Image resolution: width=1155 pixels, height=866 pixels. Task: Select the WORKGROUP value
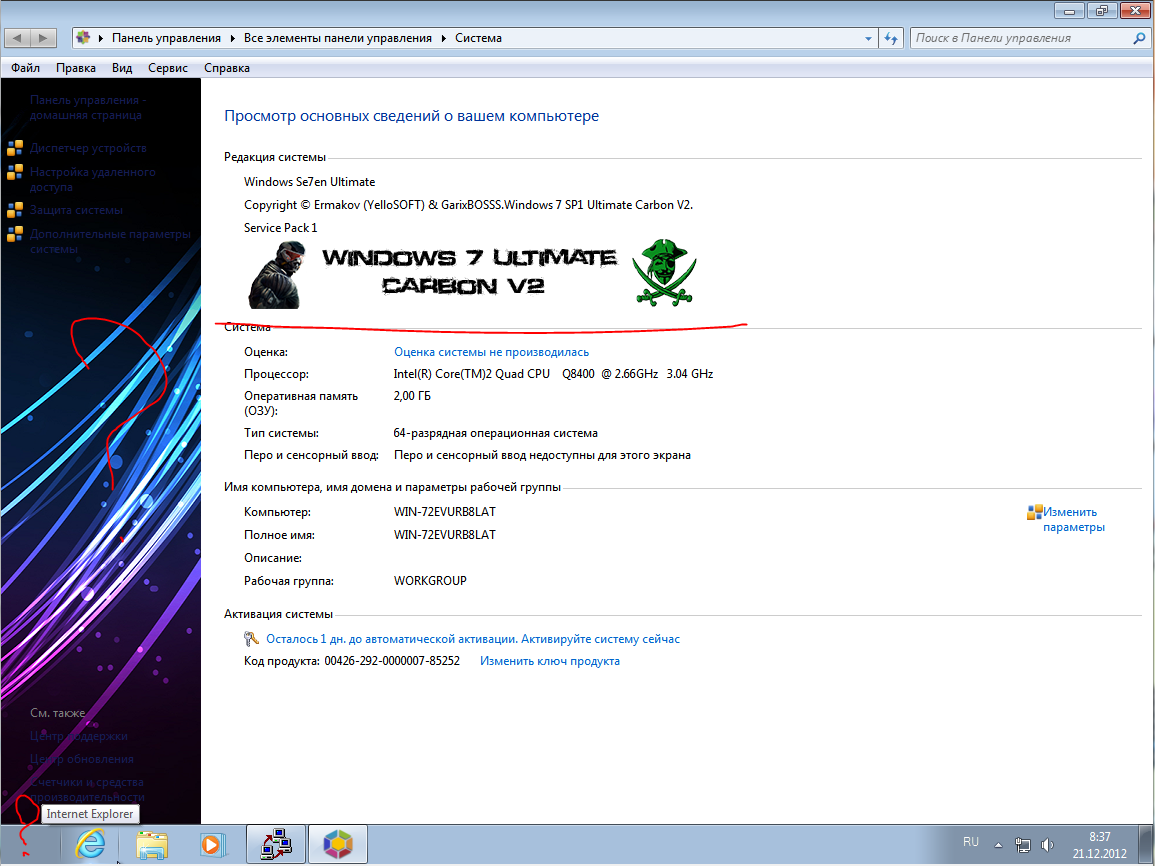coord(430,580)
